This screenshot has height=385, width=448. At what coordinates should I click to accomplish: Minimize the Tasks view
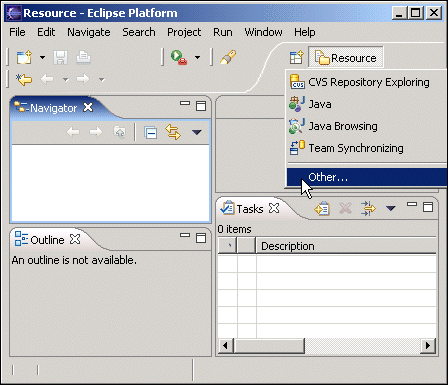point(412,204)
